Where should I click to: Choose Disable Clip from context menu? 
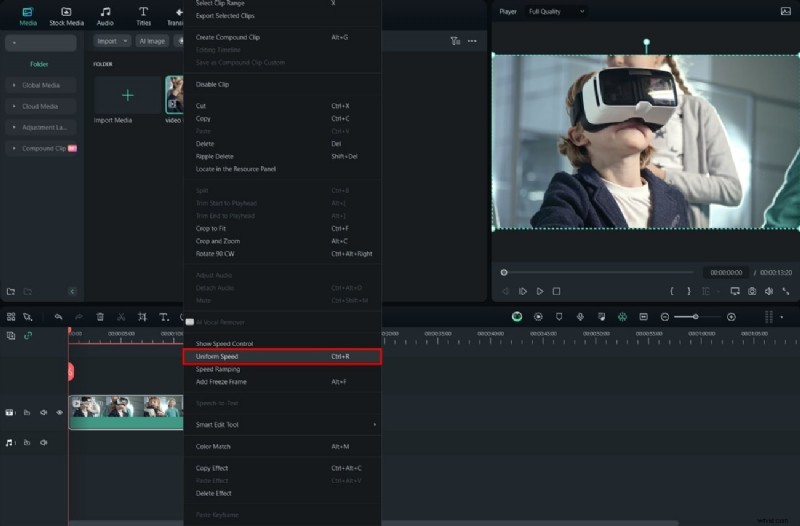tap(283, 84)
